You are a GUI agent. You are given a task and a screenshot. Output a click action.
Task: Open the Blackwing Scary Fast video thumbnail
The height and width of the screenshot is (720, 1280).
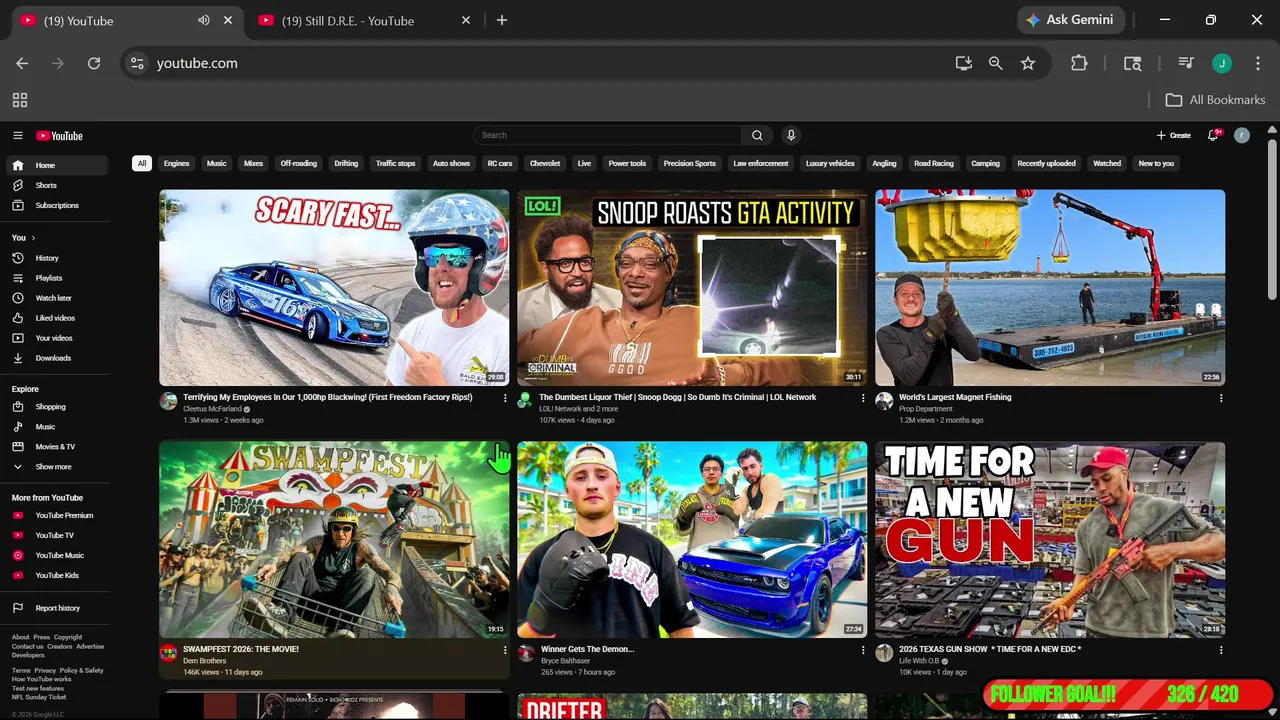coord(334,288)
